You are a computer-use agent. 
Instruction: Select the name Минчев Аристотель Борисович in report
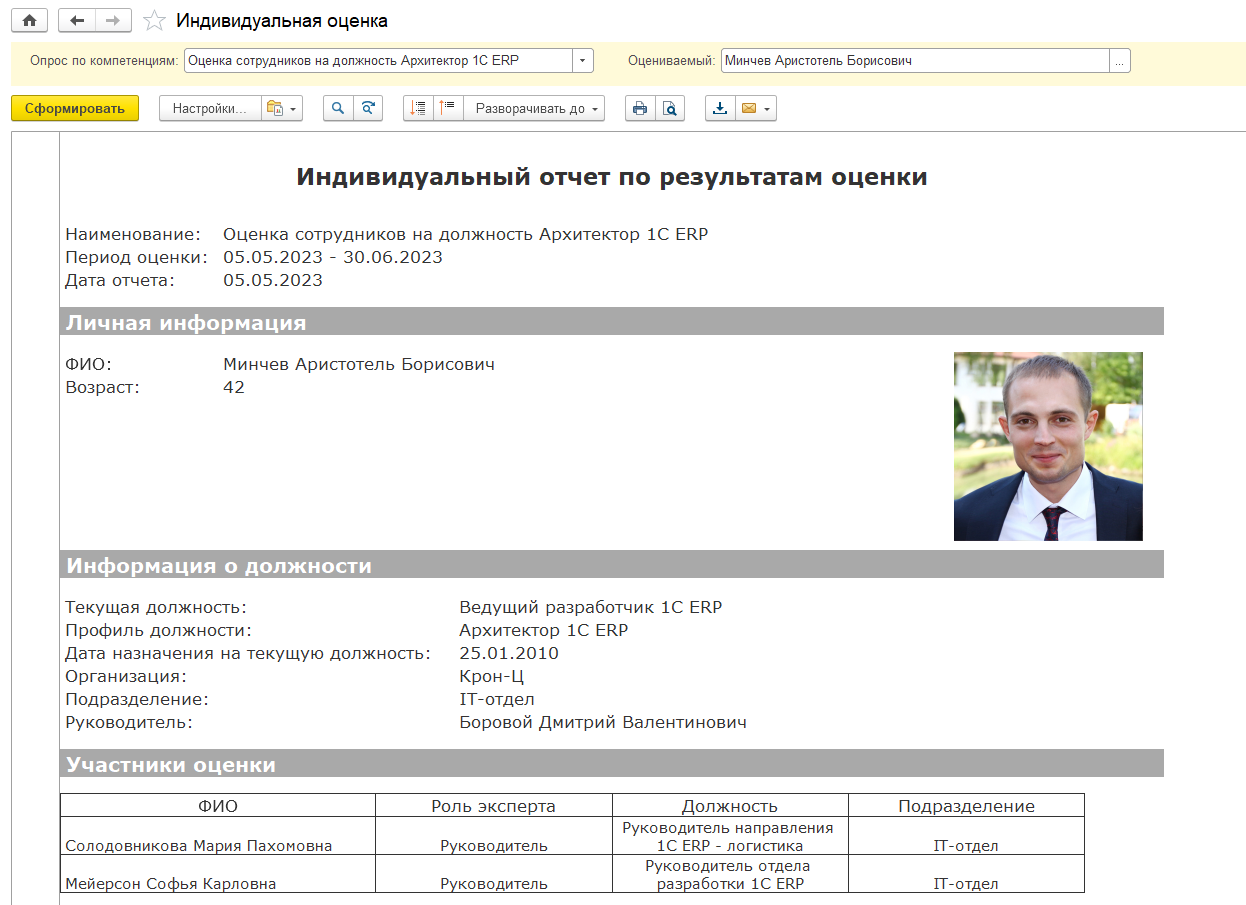[359, 364]
